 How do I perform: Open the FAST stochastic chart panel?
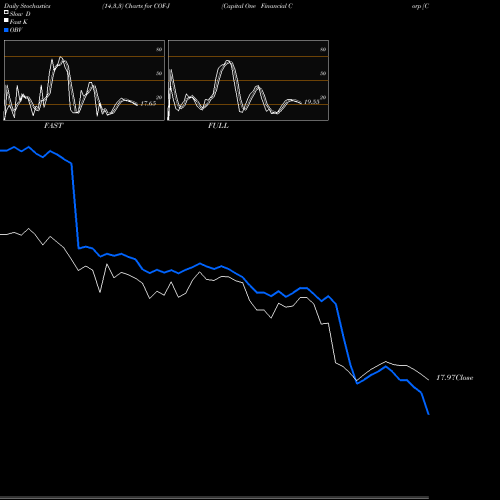(x=84, y=80)
